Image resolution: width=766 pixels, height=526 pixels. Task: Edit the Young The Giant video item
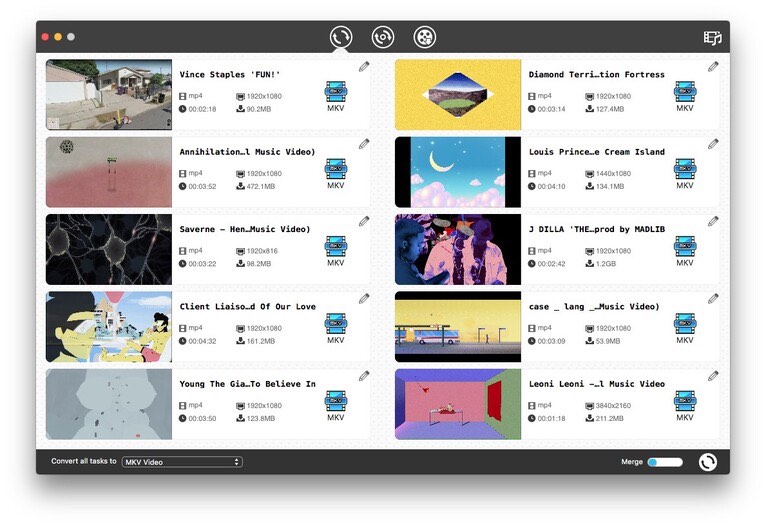pos(364,376)
